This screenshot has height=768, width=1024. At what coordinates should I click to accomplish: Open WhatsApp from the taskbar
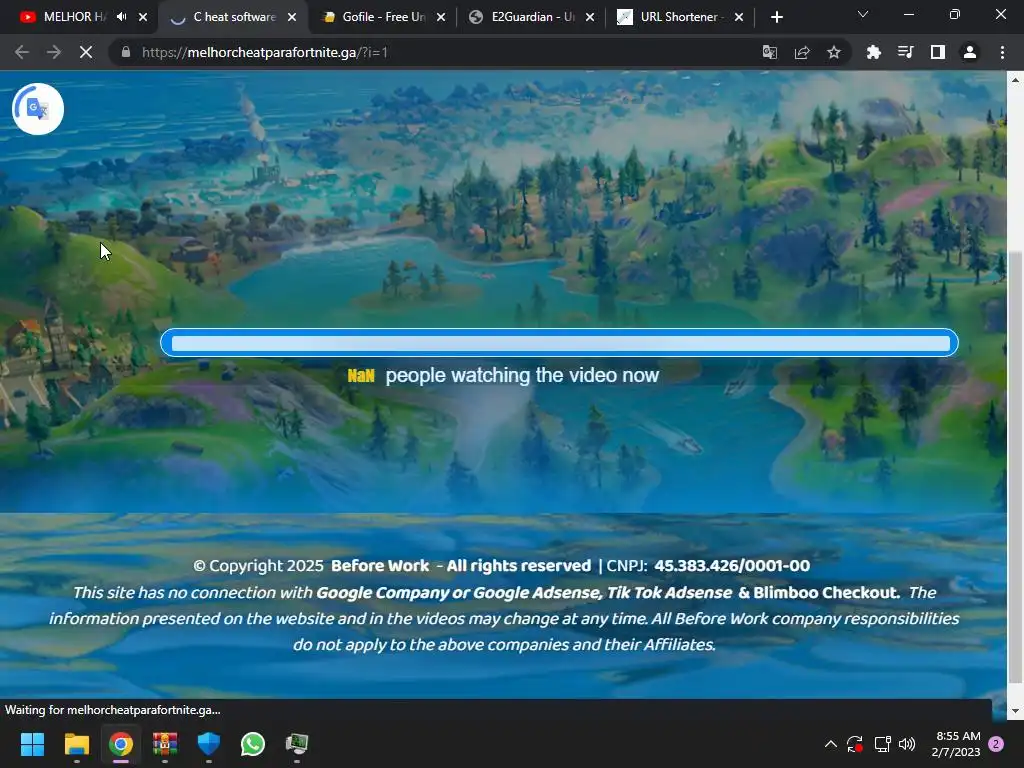[x=253, y=743]
